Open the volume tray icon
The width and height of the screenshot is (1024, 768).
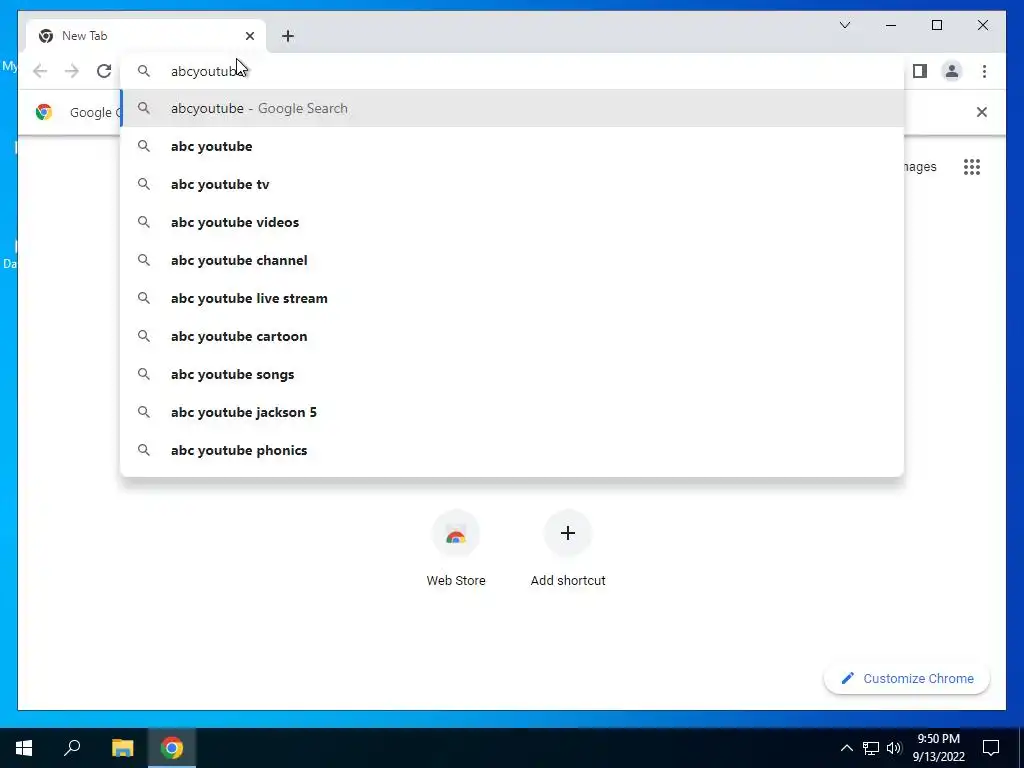(x=894, y=748)
